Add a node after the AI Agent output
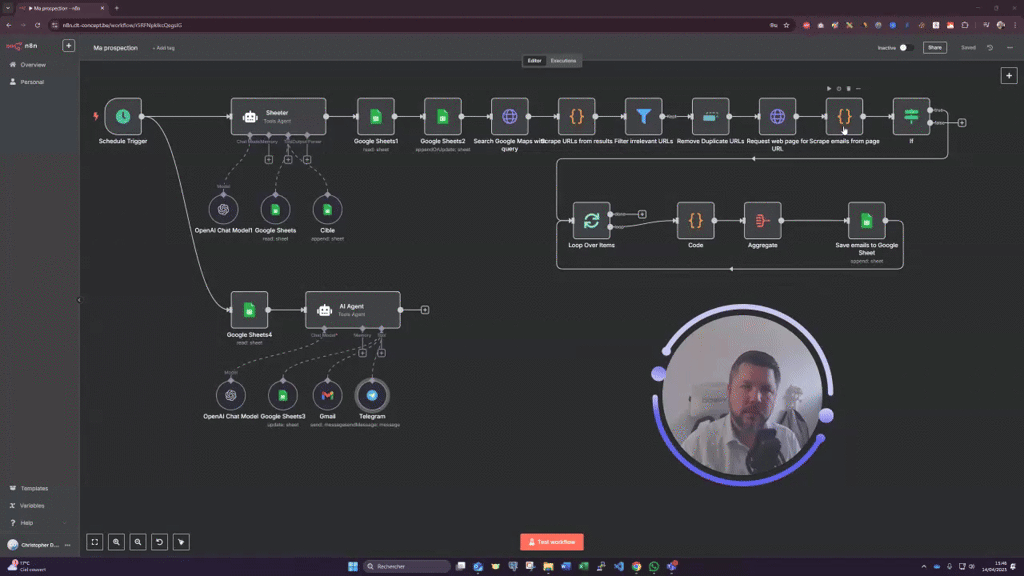 425,310
